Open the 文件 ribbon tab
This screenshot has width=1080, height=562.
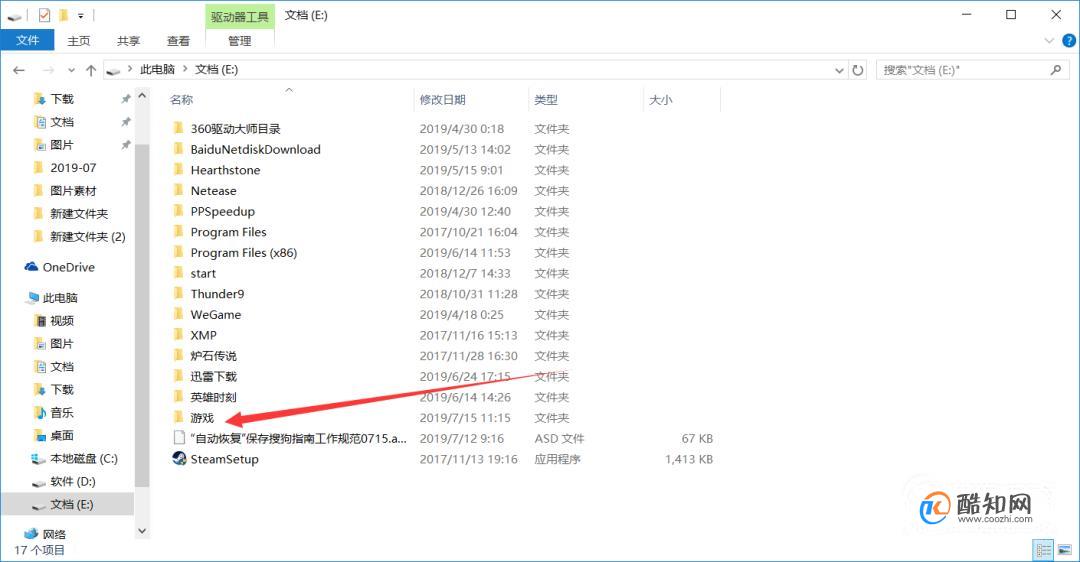point(28,41)
